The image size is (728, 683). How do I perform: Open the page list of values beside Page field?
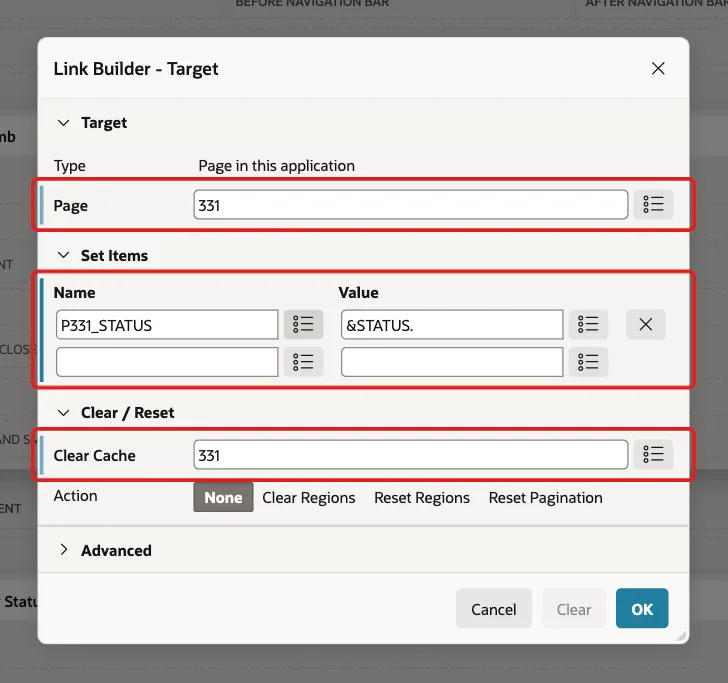[653, 204]
